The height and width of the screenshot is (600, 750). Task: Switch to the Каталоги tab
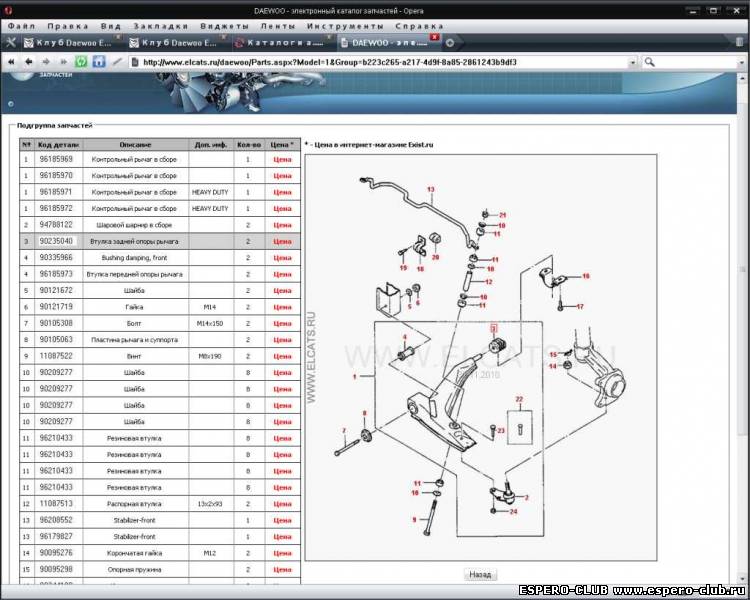pos(282,43)
